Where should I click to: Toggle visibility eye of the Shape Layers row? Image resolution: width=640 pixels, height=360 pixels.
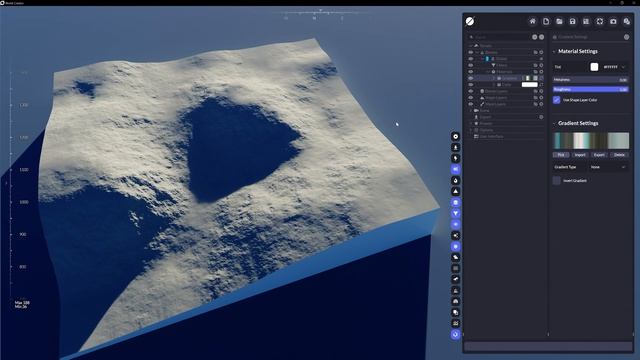coord(471,98)
